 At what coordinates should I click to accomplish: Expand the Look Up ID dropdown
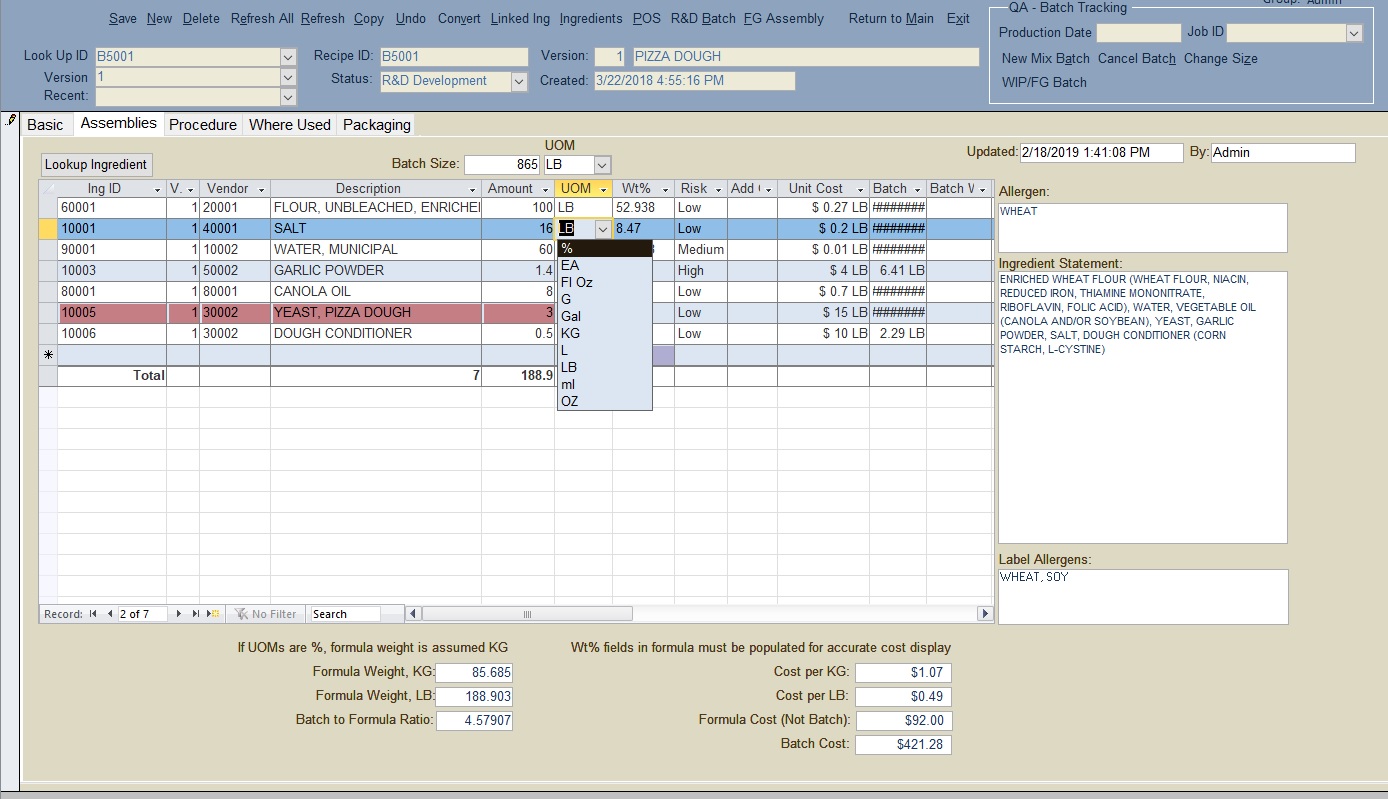point(288,57)
